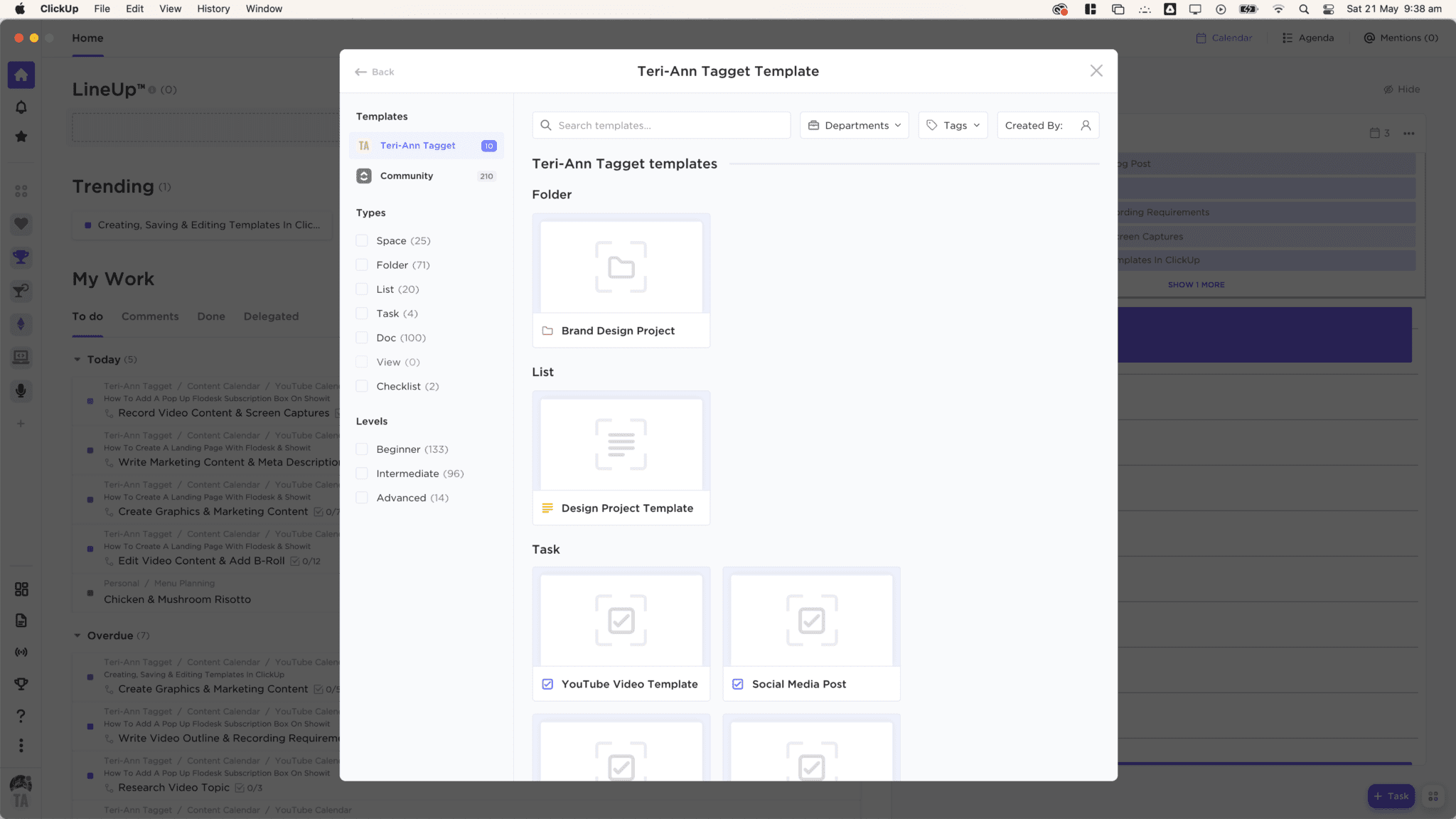Select Community templates in the sidebar
Image resolution: width=1456 pixels, height=819 pixels.
pyautogui.click(x=407, y=176)
